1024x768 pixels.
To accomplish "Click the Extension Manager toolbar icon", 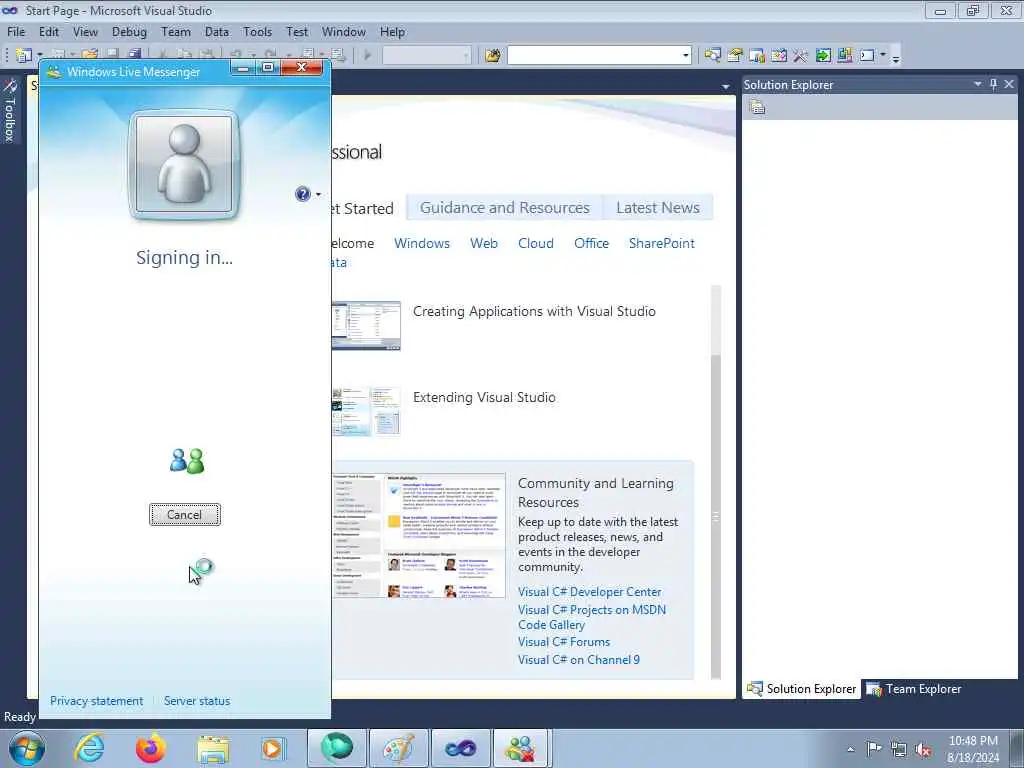I will (844, 56).
